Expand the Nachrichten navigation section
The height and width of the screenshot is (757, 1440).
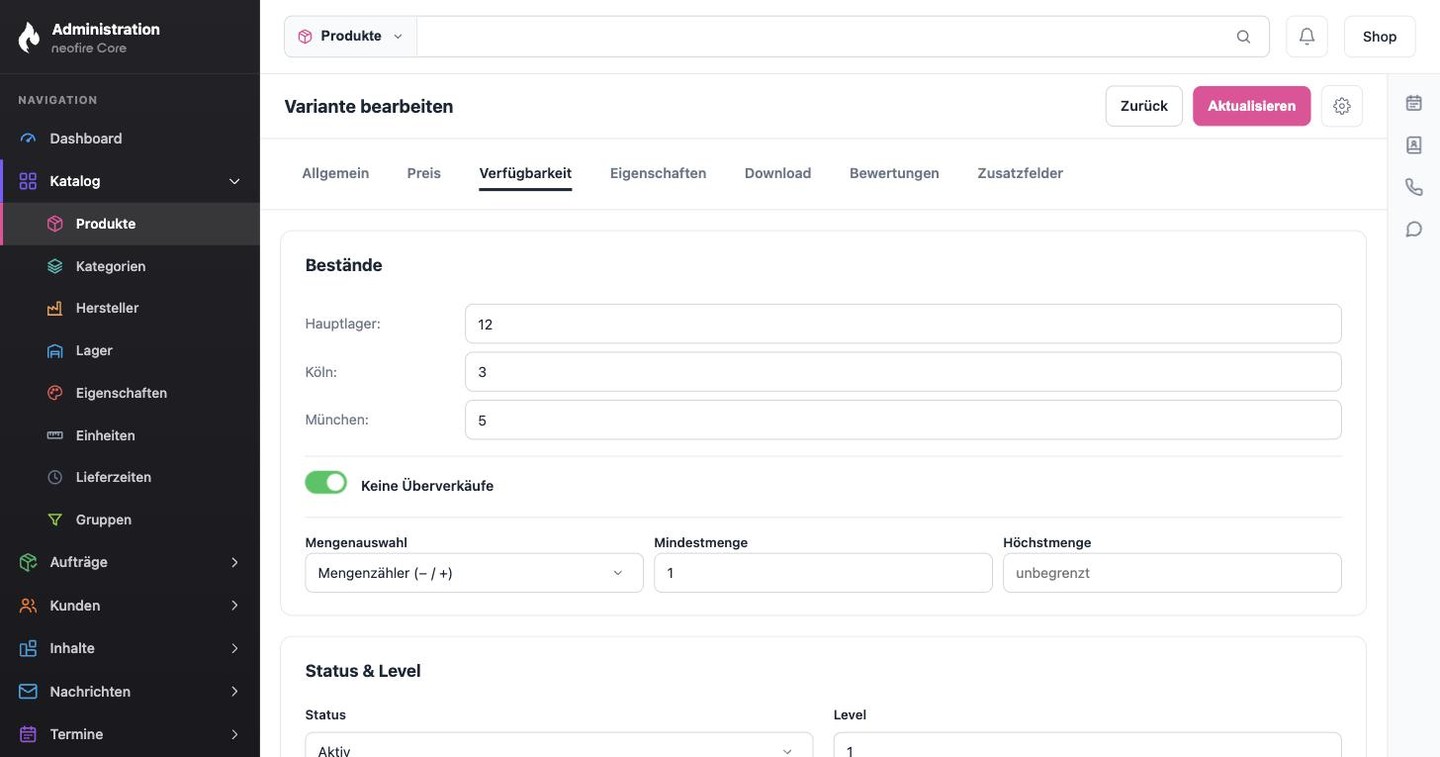pyautogui.click(x=130, y=692)
